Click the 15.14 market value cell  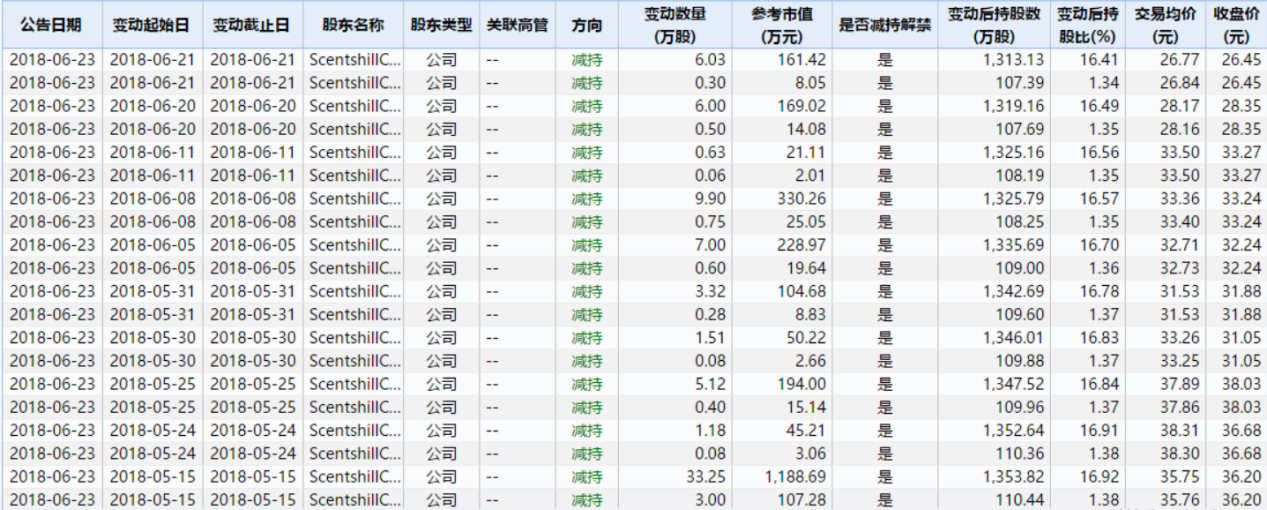pos(782,407)
